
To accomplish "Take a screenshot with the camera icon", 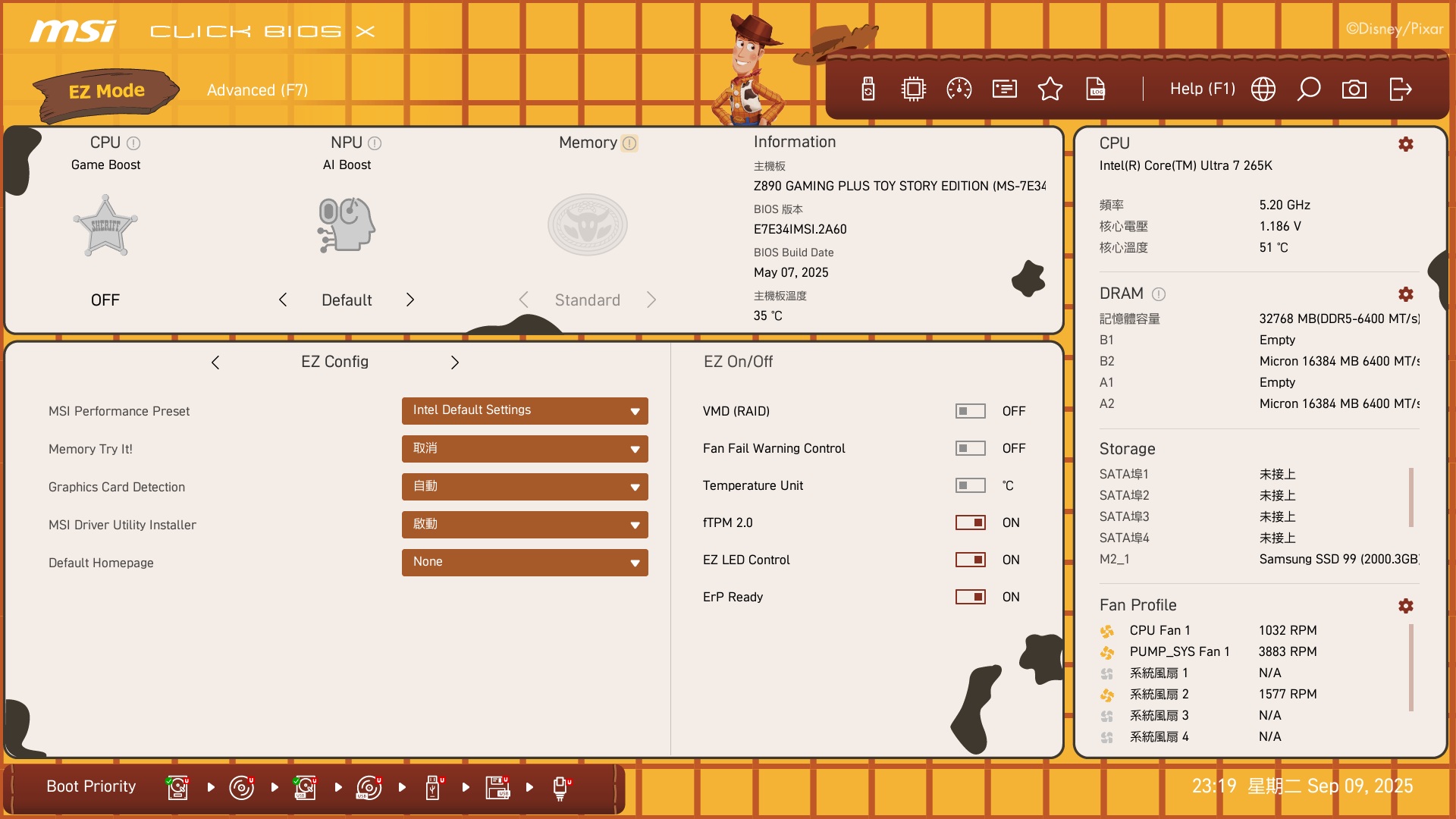I will tap(1354, 89).
